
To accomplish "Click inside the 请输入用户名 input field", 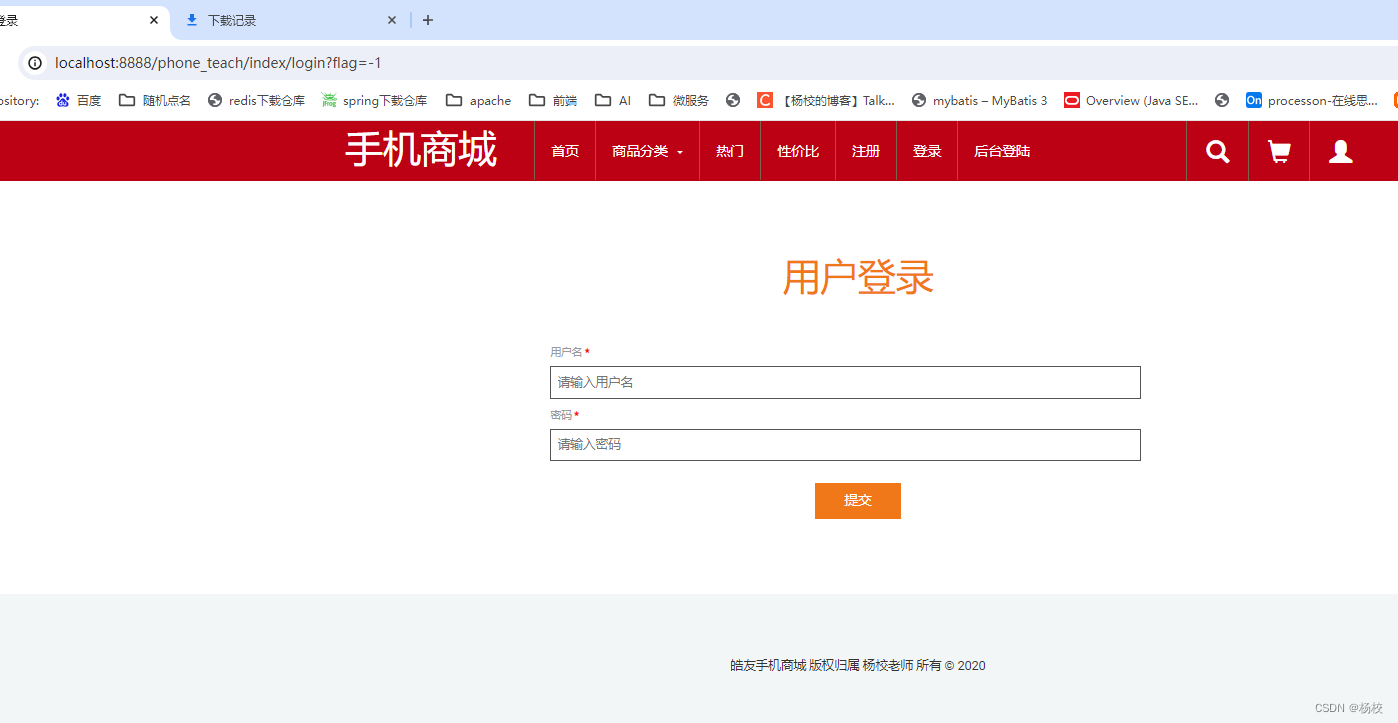I will [845, 382].
